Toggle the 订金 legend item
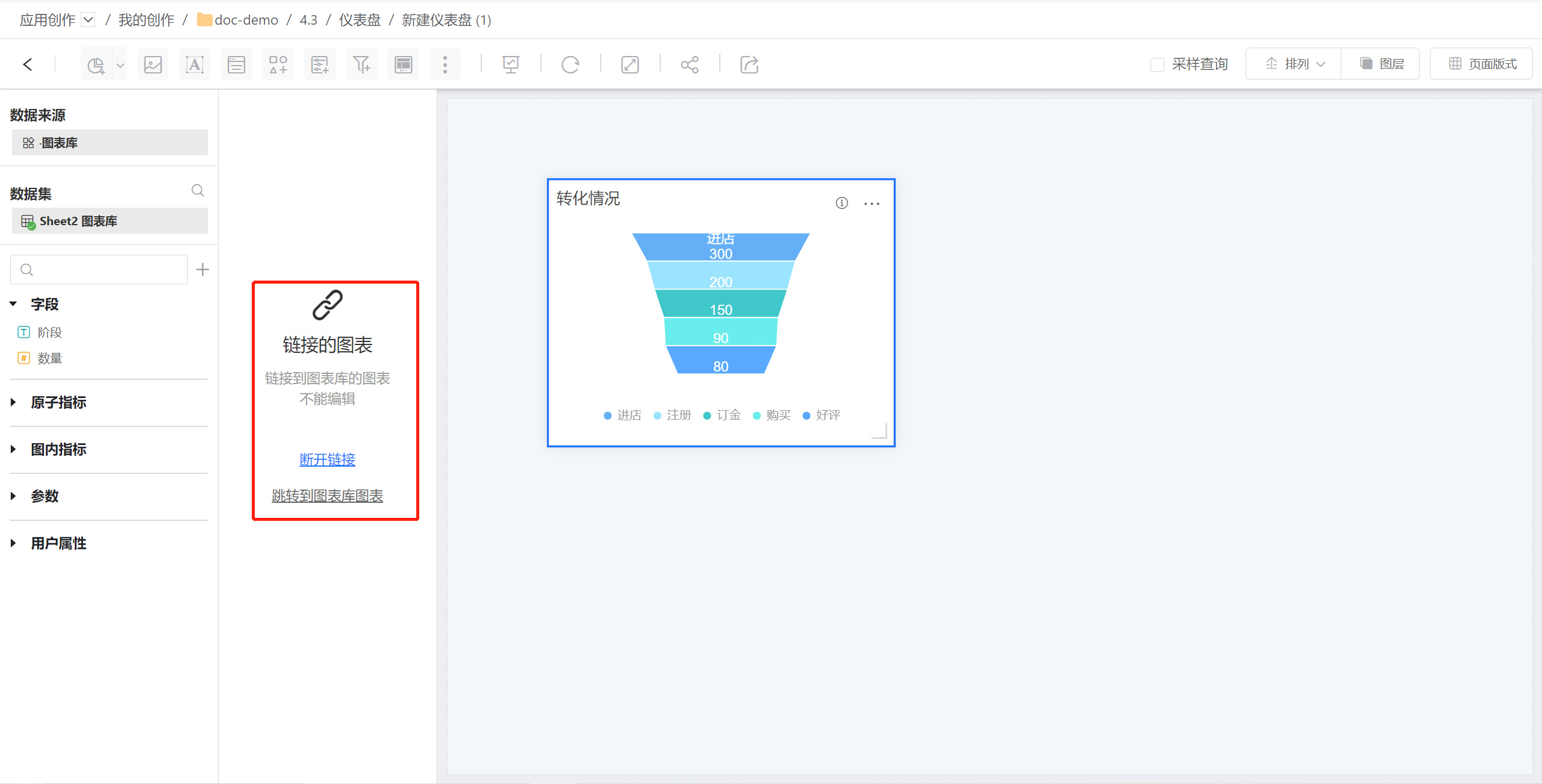Viewport: 1542px width, 784px height. (722, 415)
